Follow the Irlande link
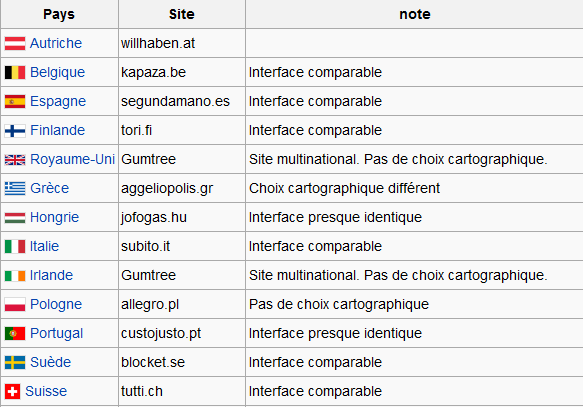The width and height of the screenshot is (583, 407). pos(51,275)
